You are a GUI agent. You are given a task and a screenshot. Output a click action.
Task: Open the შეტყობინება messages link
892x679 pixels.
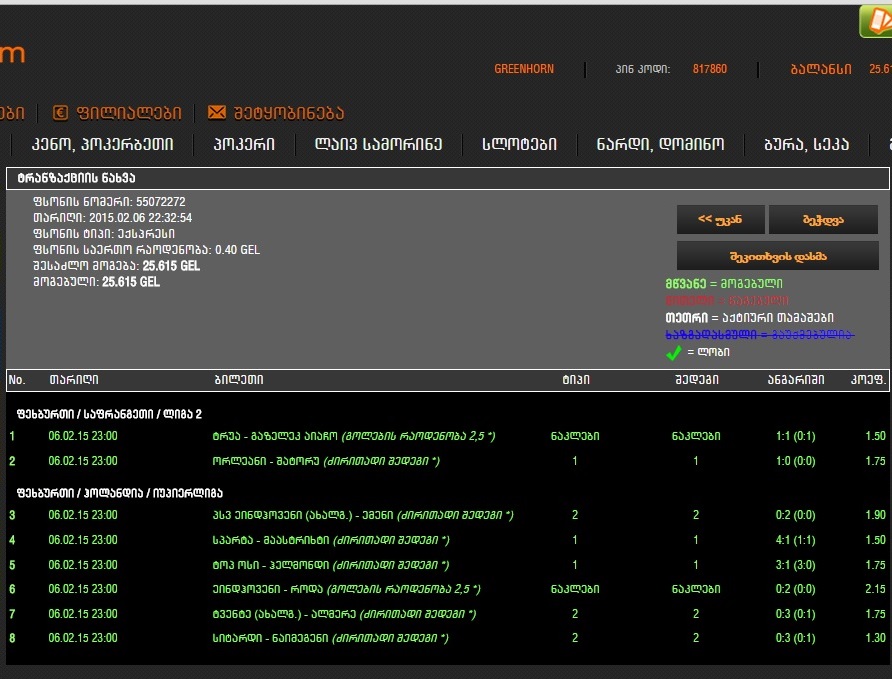click(289, 113)
